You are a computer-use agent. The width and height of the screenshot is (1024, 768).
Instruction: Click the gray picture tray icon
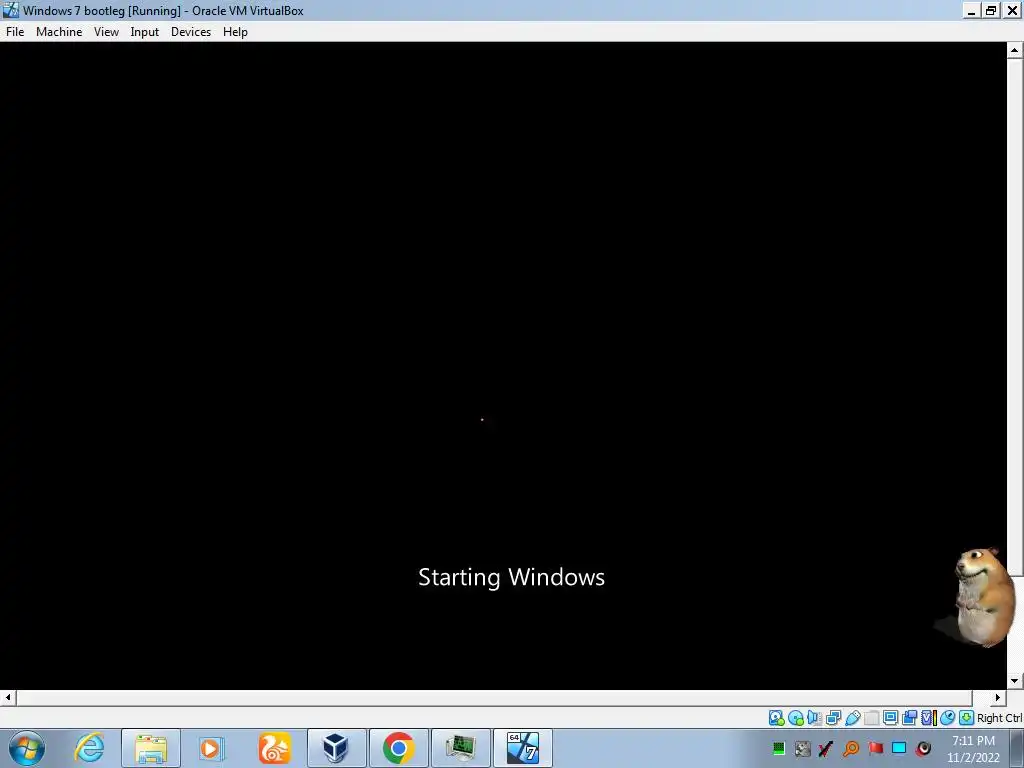point(803,748)
